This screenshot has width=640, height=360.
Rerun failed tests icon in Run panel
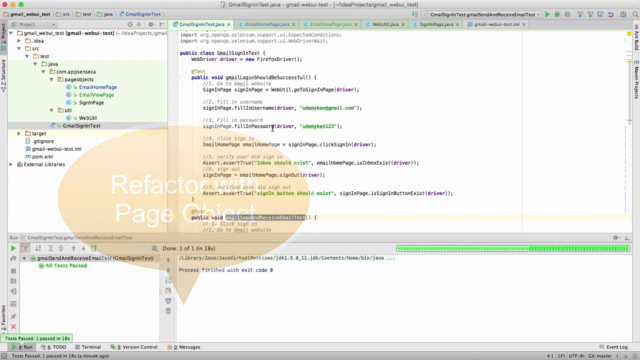coord(13,259)
